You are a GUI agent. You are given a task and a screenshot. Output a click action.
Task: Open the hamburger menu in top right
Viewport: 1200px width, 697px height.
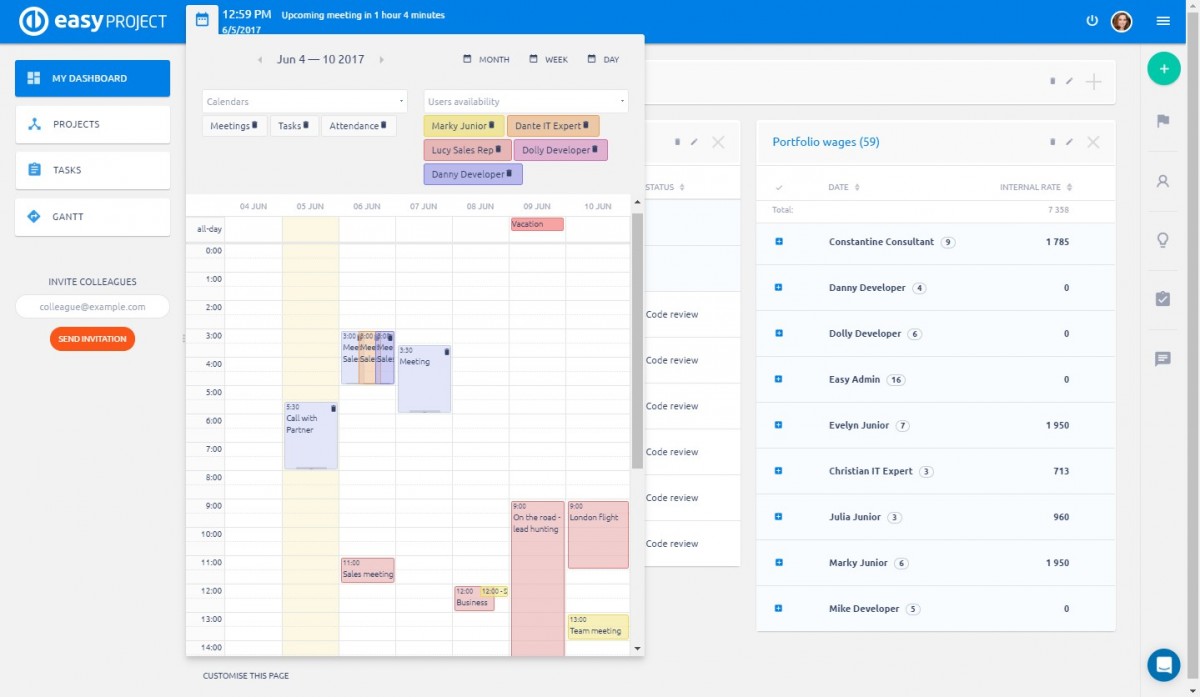pos(1163,21)
